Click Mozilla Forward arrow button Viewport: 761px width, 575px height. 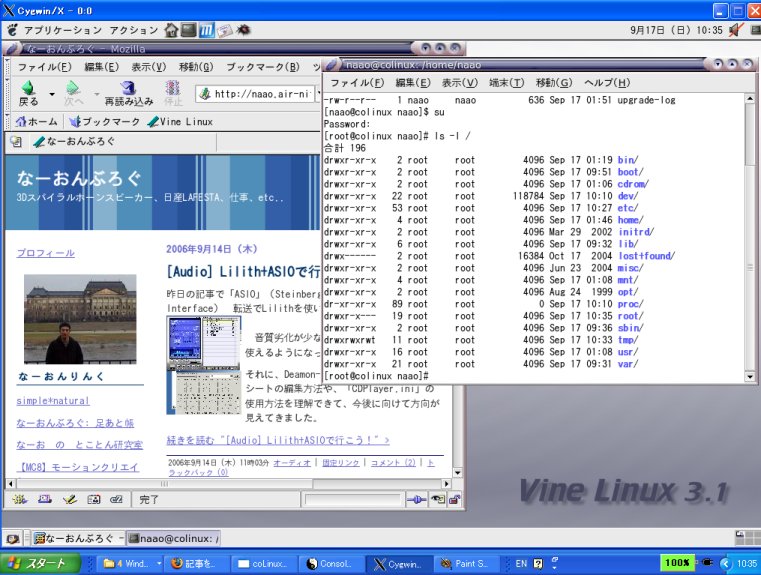73,94
